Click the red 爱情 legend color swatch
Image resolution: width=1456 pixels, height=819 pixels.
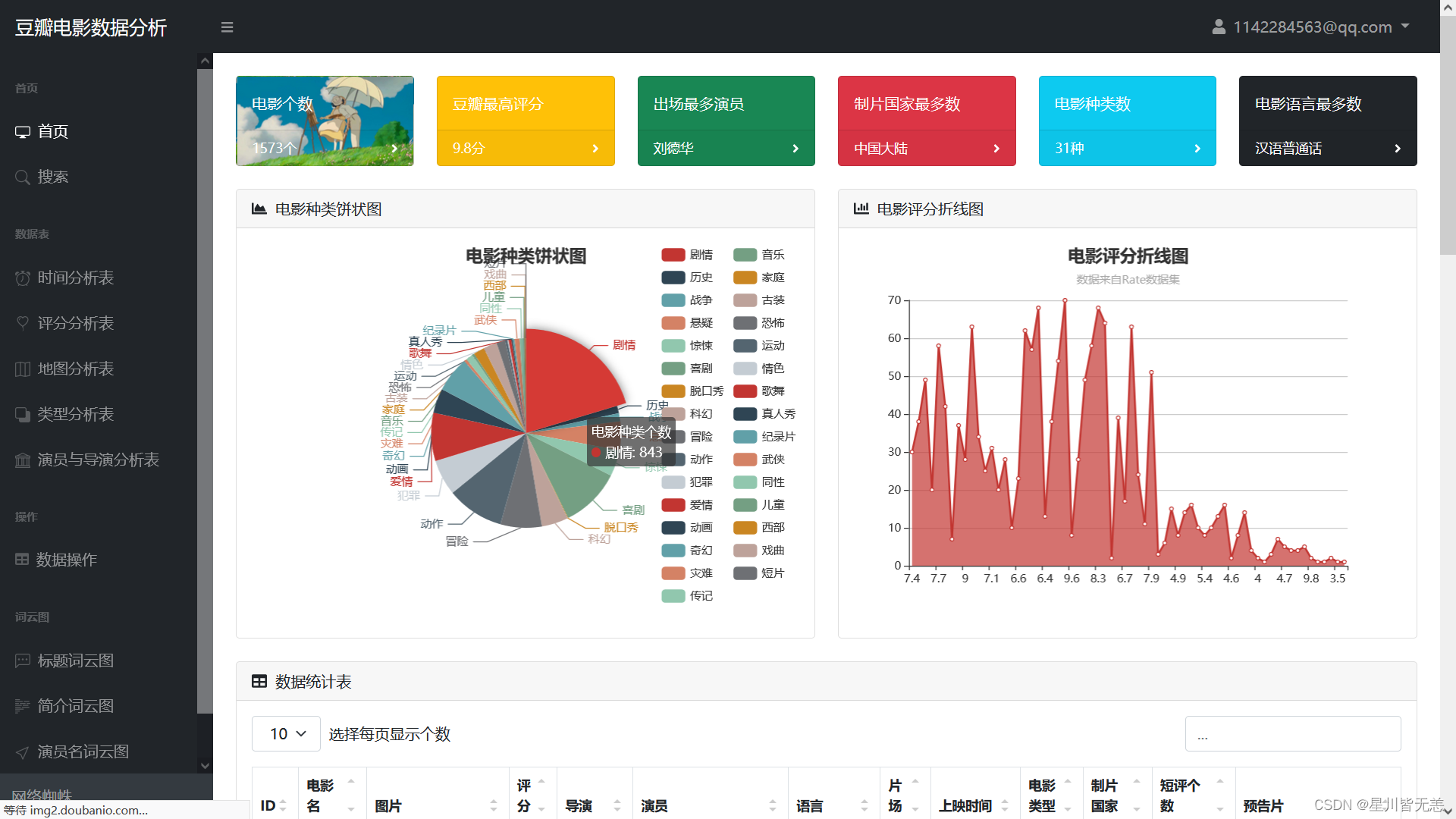pyautogui.click(x=673, y=505)
